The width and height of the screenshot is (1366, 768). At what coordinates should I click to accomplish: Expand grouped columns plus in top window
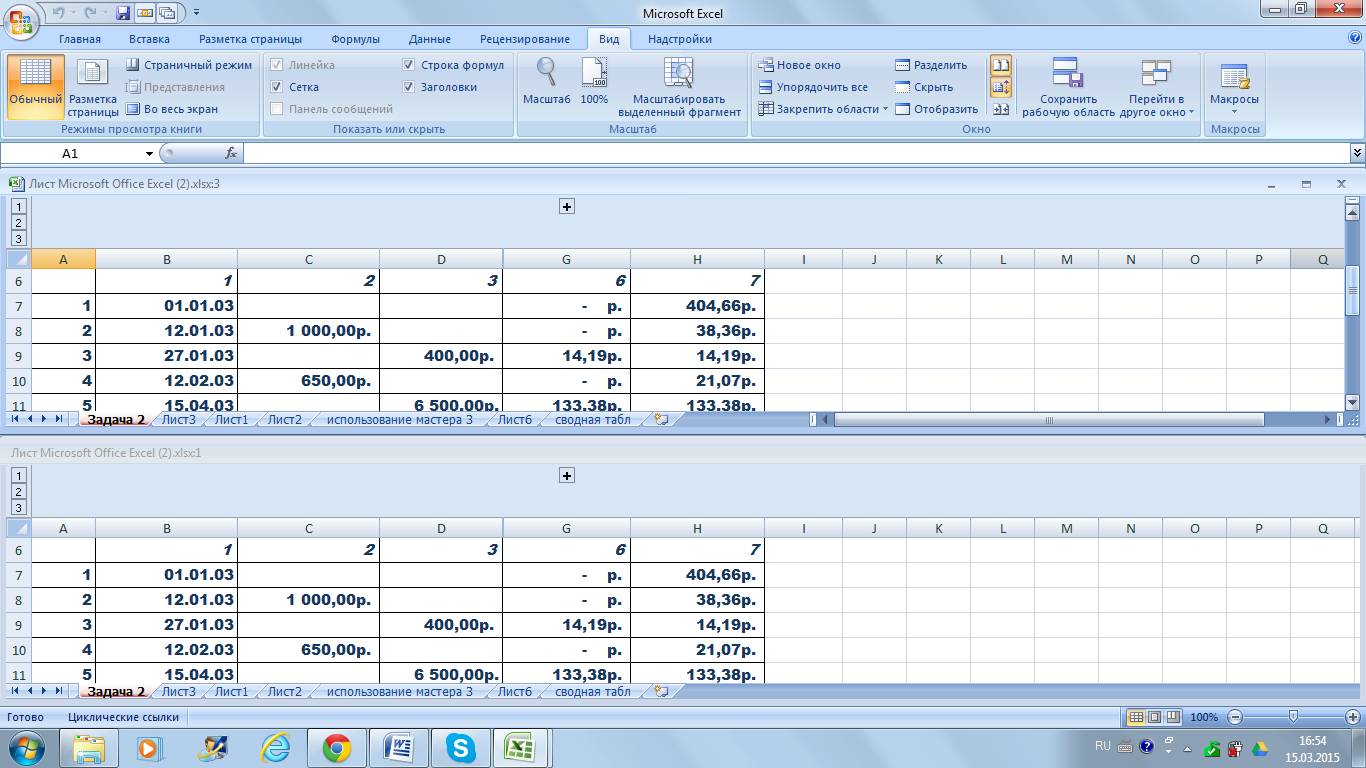(x=567, y=206)
